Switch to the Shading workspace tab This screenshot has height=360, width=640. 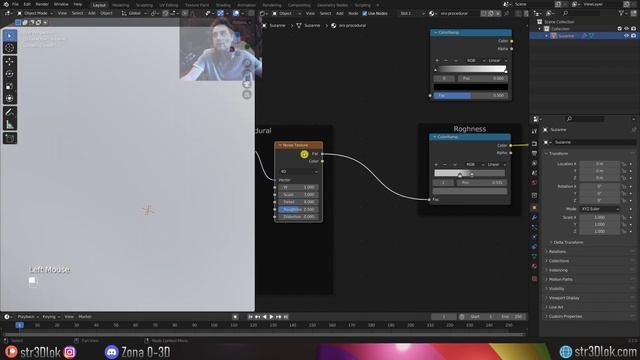pos(223,5)
